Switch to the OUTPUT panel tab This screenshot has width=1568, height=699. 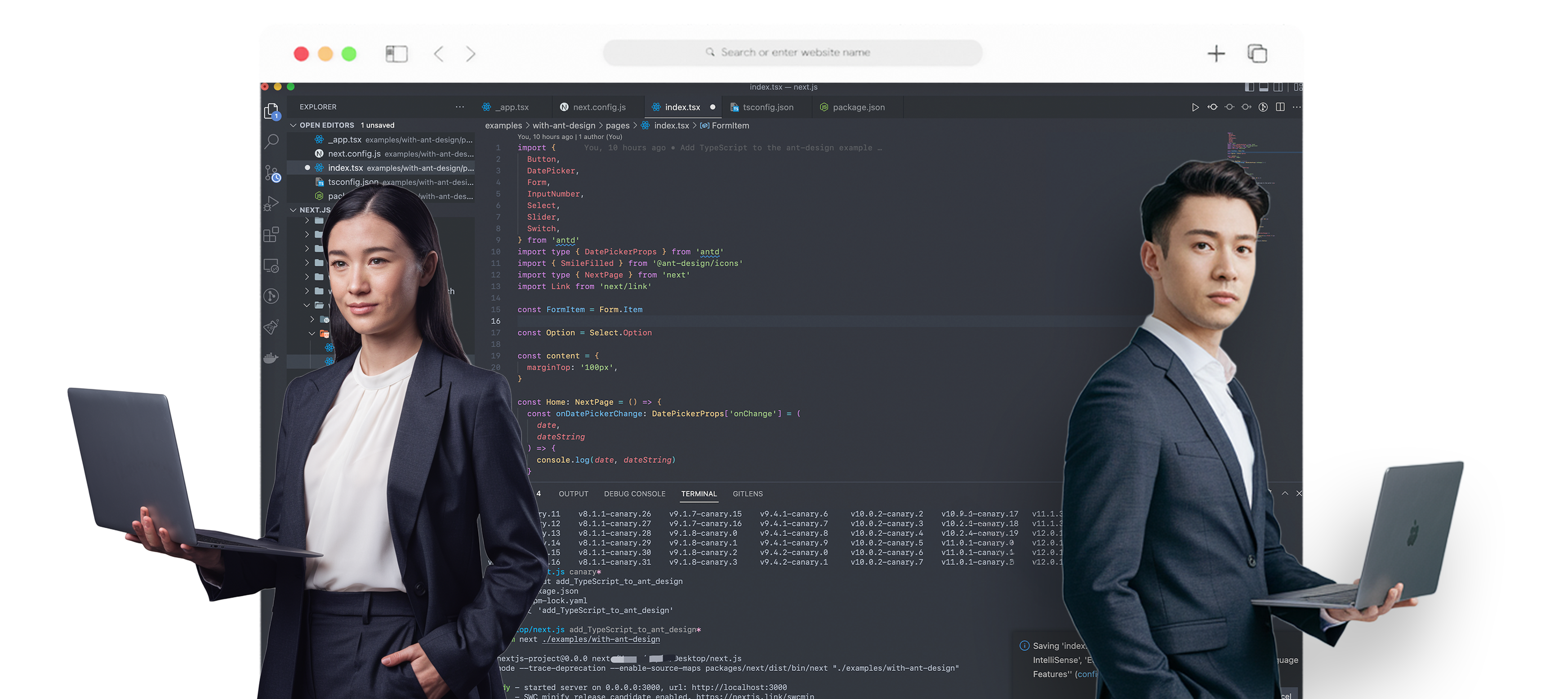pos(573,494)
